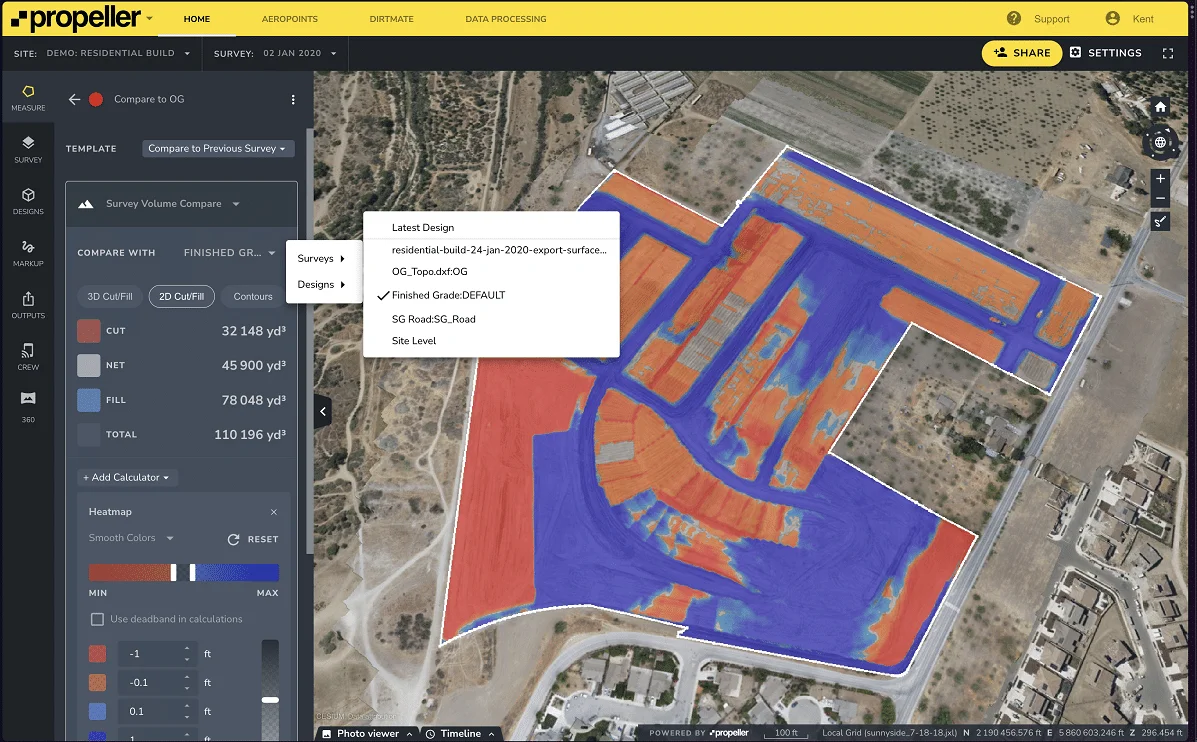
Task: Reset map view with home icon
Action: coord(1160,107)
